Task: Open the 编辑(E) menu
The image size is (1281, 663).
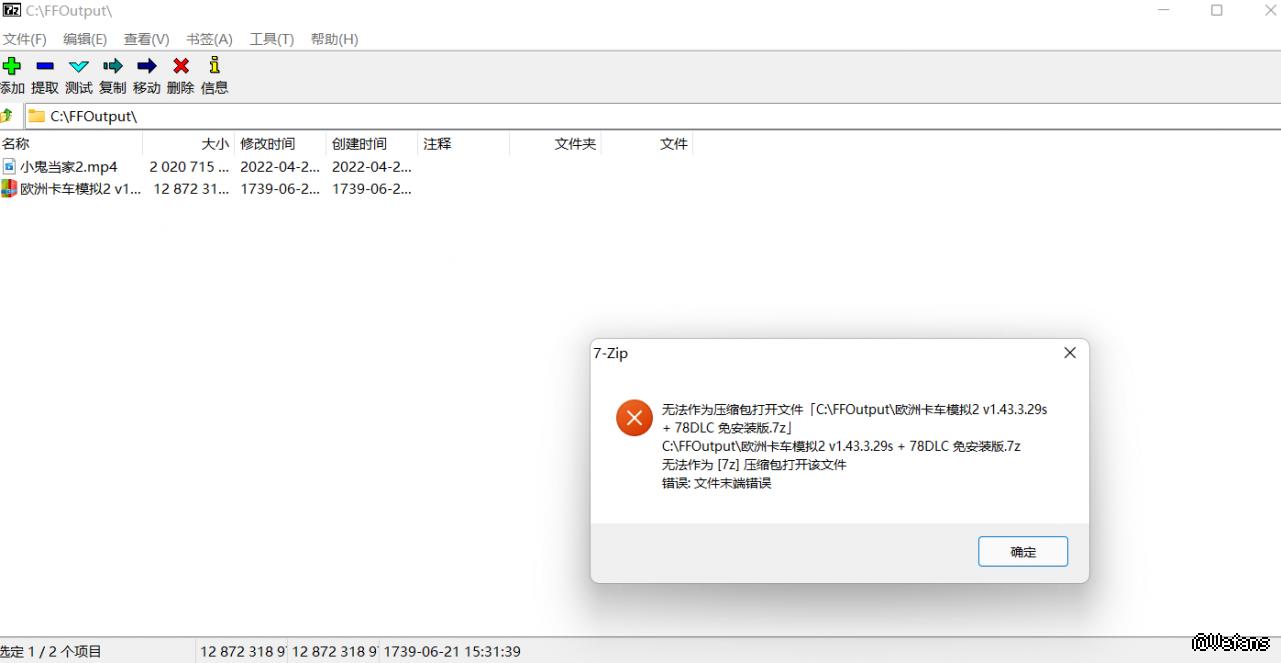Action: pyautogui.click(x=85, y=39)
